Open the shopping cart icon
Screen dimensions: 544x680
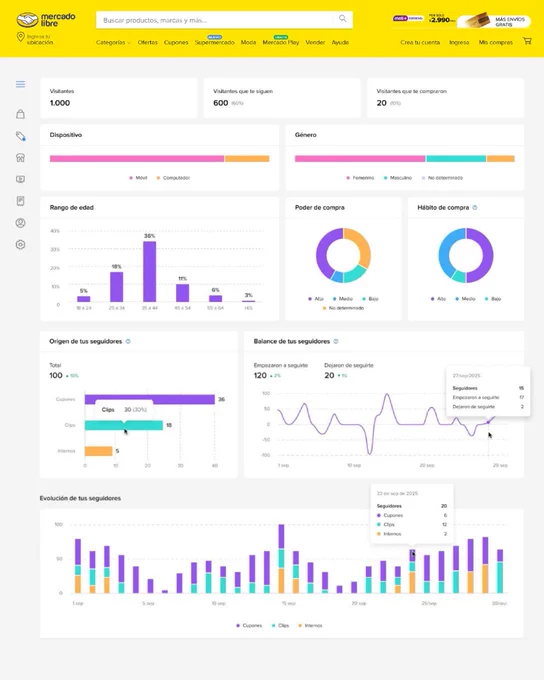[x=527, y=41]
